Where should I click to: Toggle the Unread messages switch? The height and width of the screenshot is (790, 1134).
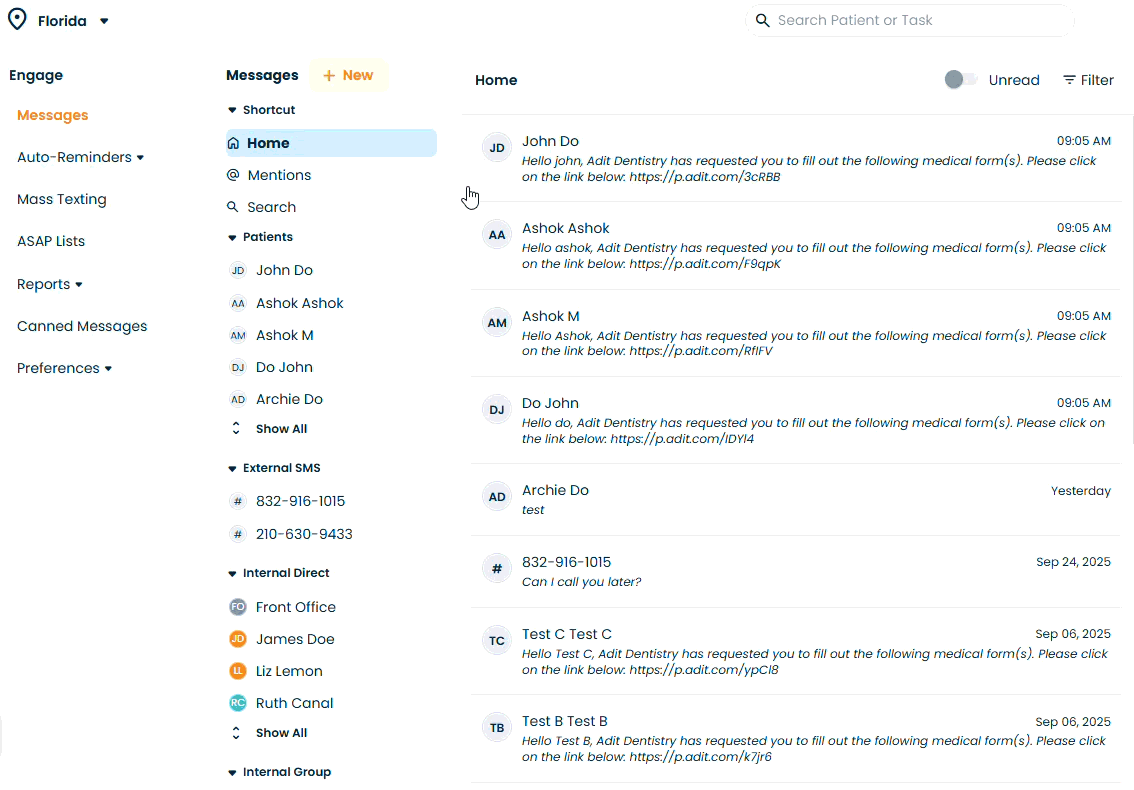coord(960,80)
